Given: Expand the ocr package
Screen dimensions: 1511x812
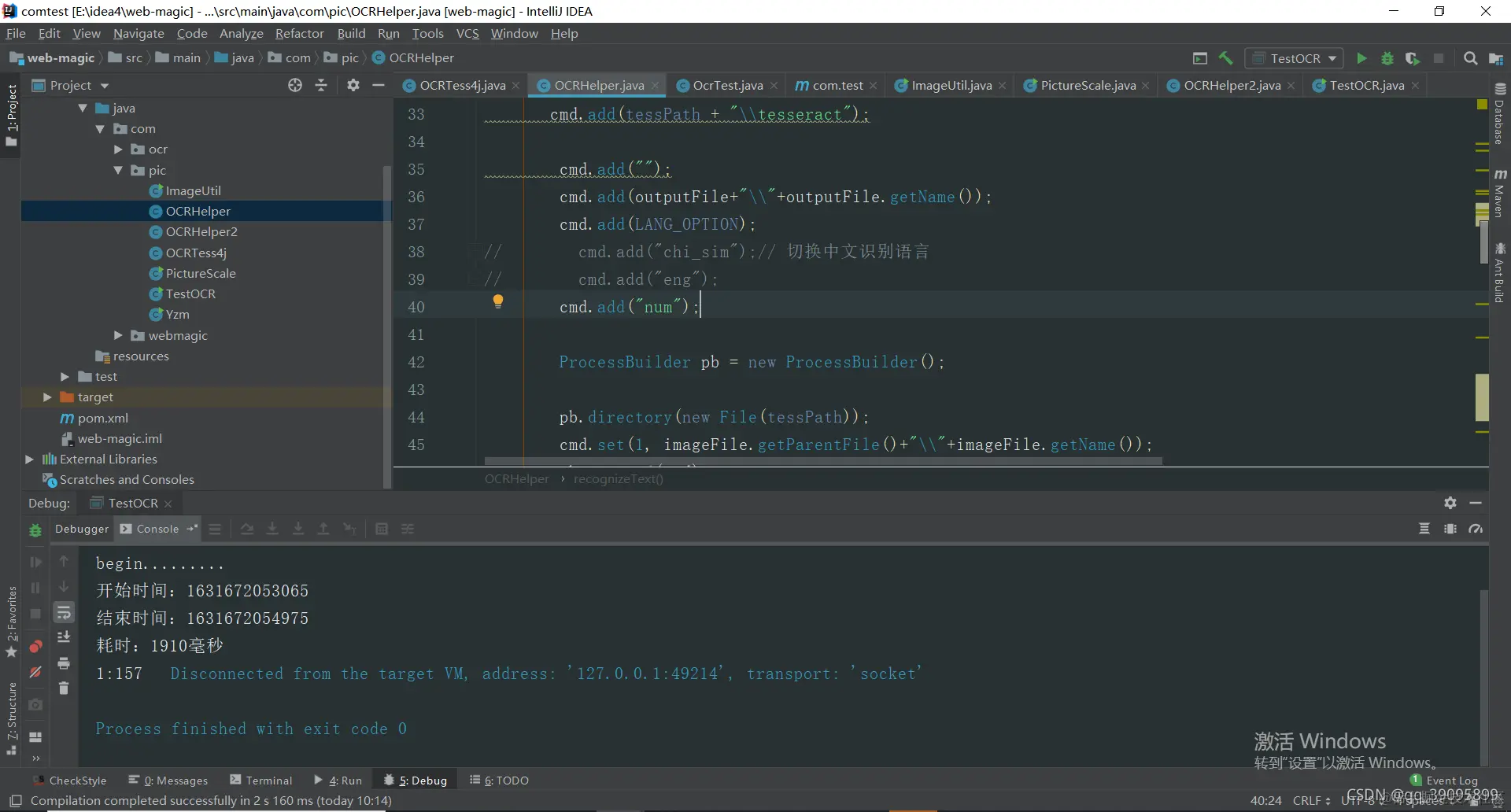Looking at the screenshot, I should 118,149.
